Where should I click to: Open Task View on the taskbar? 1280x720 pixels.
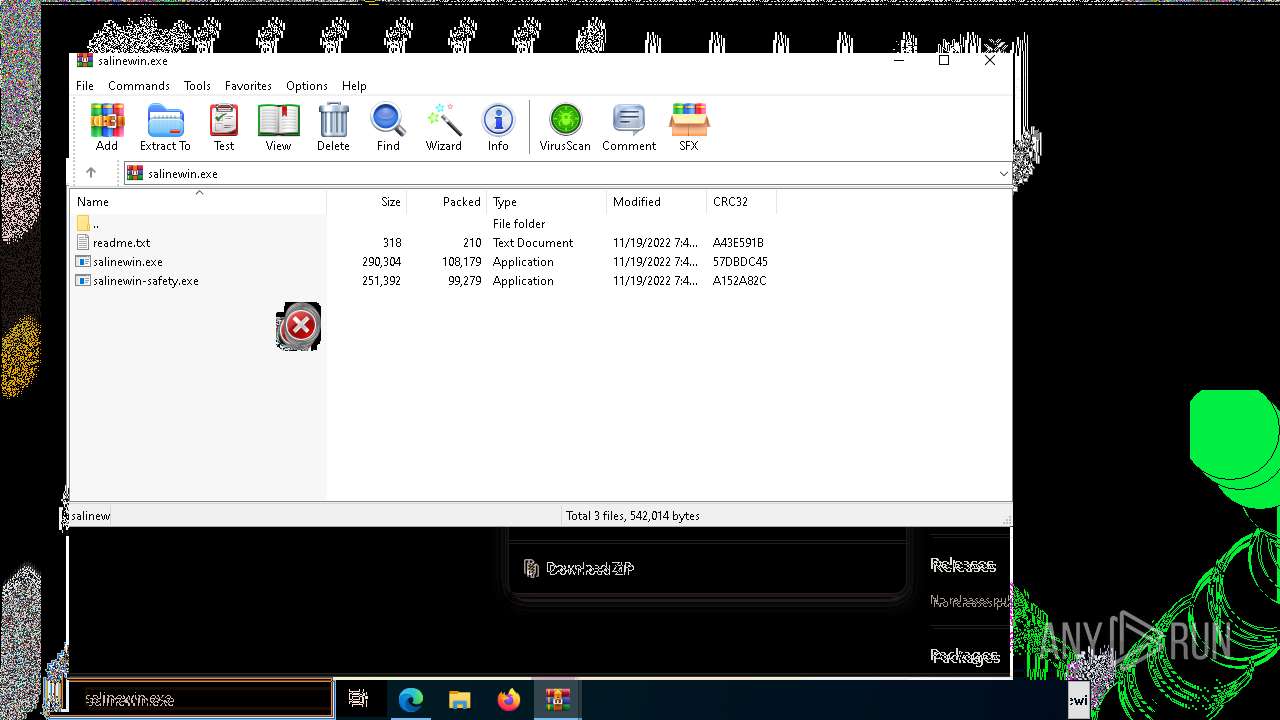pyautogui.click(x=358, y=700)
